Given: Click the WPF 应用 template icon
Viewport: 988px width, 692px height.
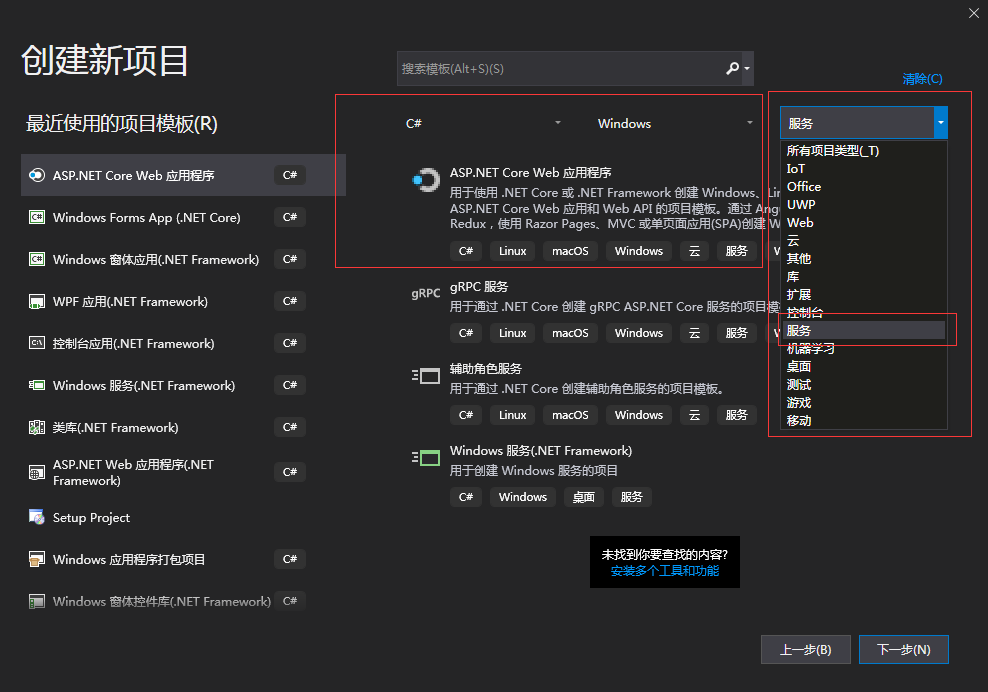Looking at the screenshot, I should click(37, 301).
